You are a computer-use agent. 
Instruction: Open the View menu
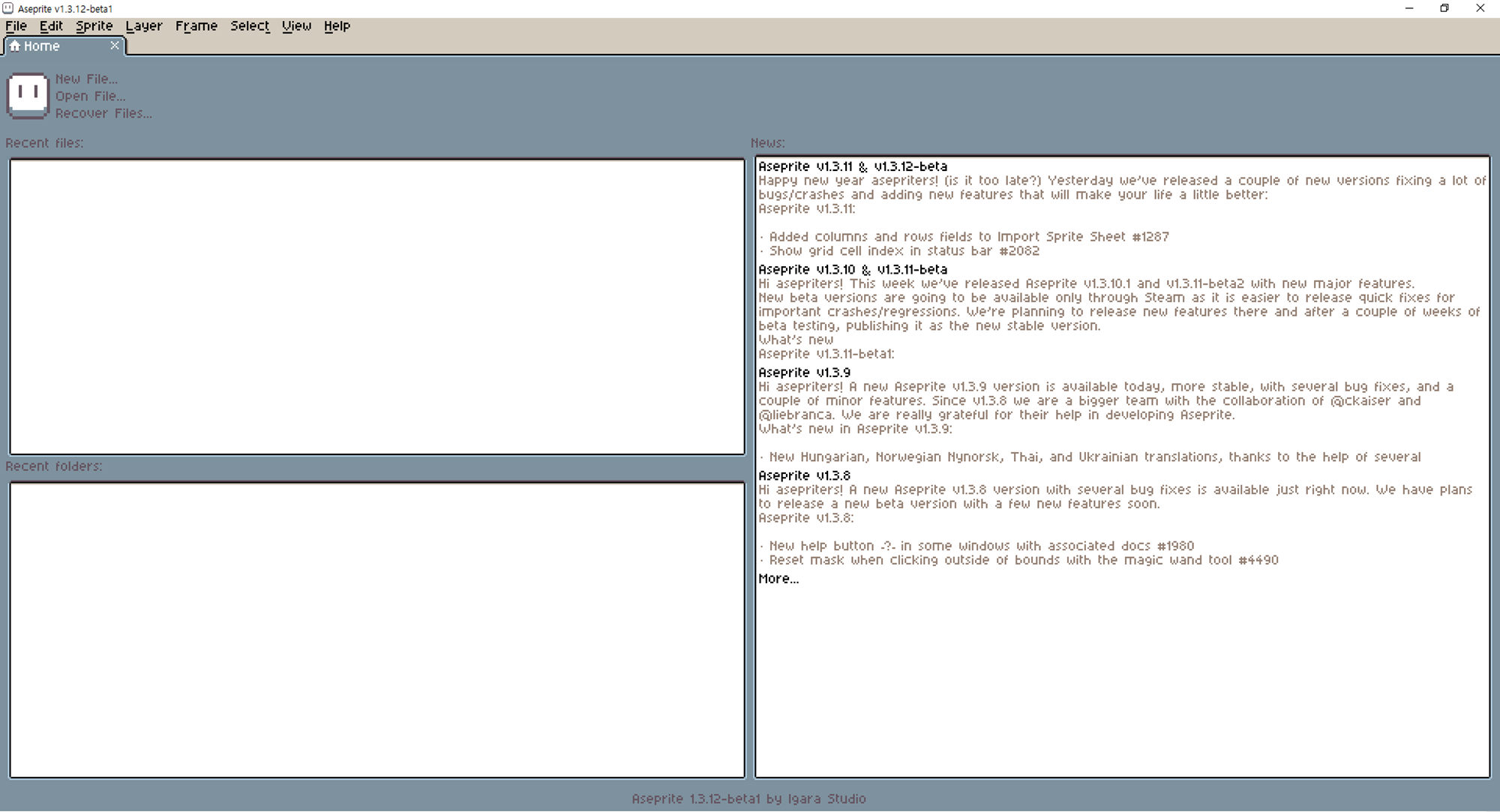coord(296,25)
